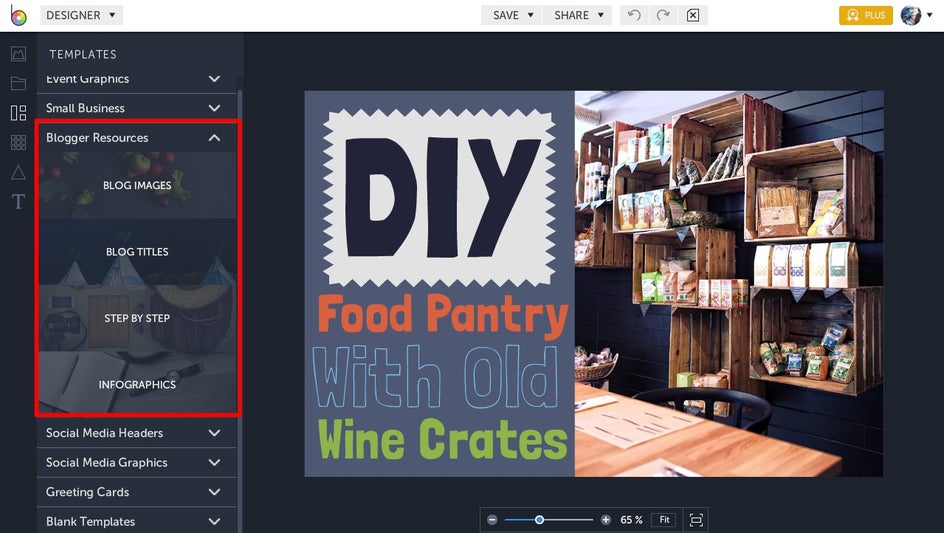Adjust the zoom slider handle
Screen dimensions: 944x533
[539, 520]
